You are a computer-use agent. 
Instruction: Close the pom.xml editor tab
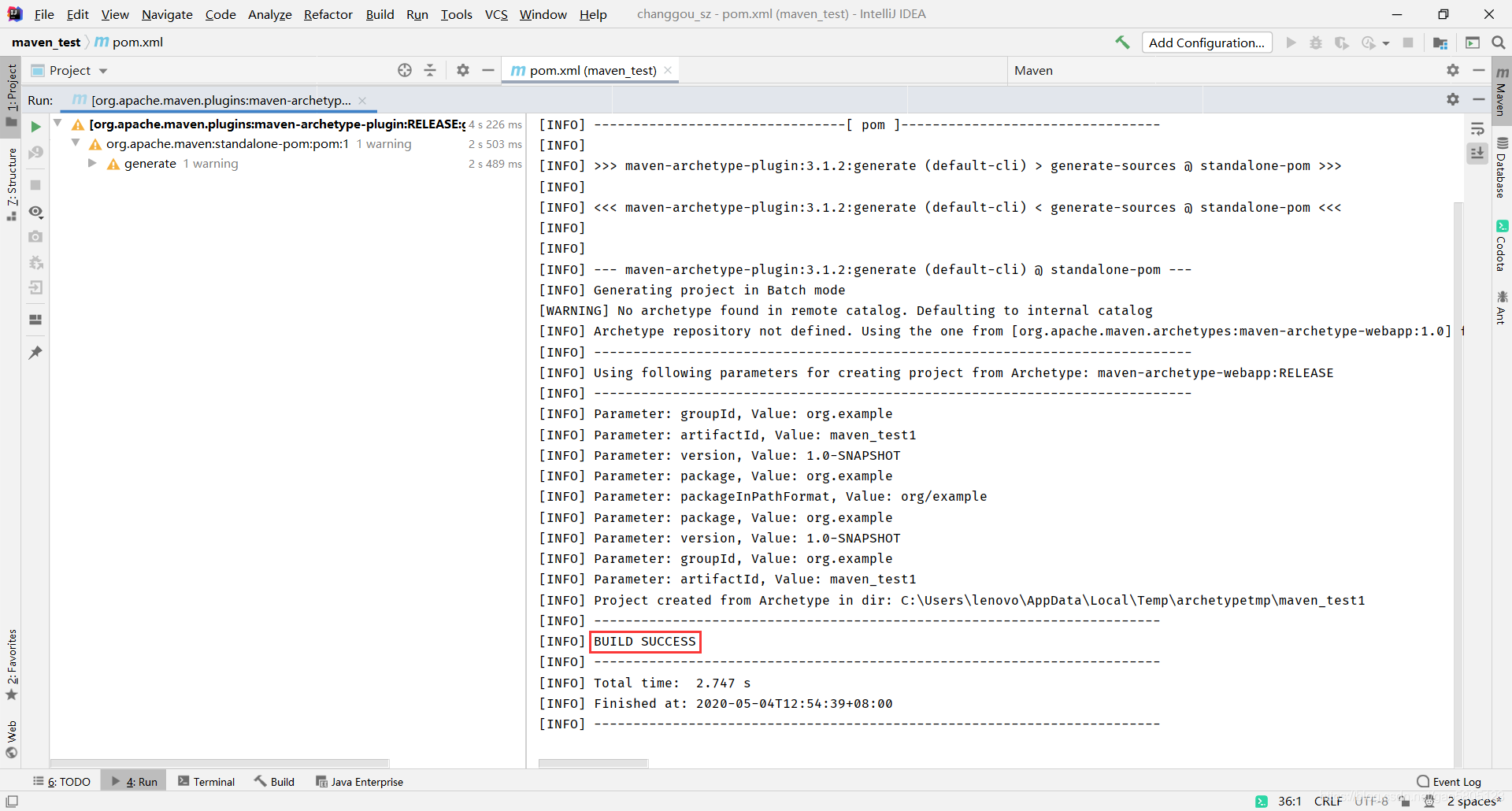click(x=668, y=70)
